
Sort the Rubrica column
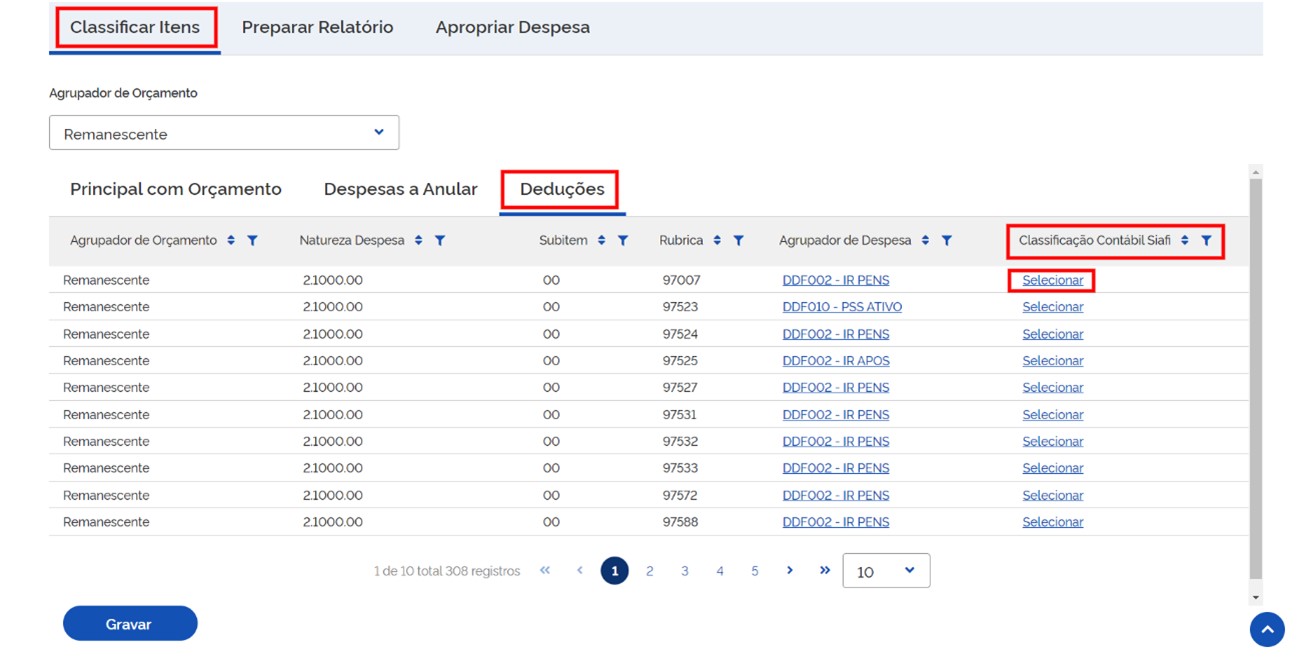[x=717, y=241]
